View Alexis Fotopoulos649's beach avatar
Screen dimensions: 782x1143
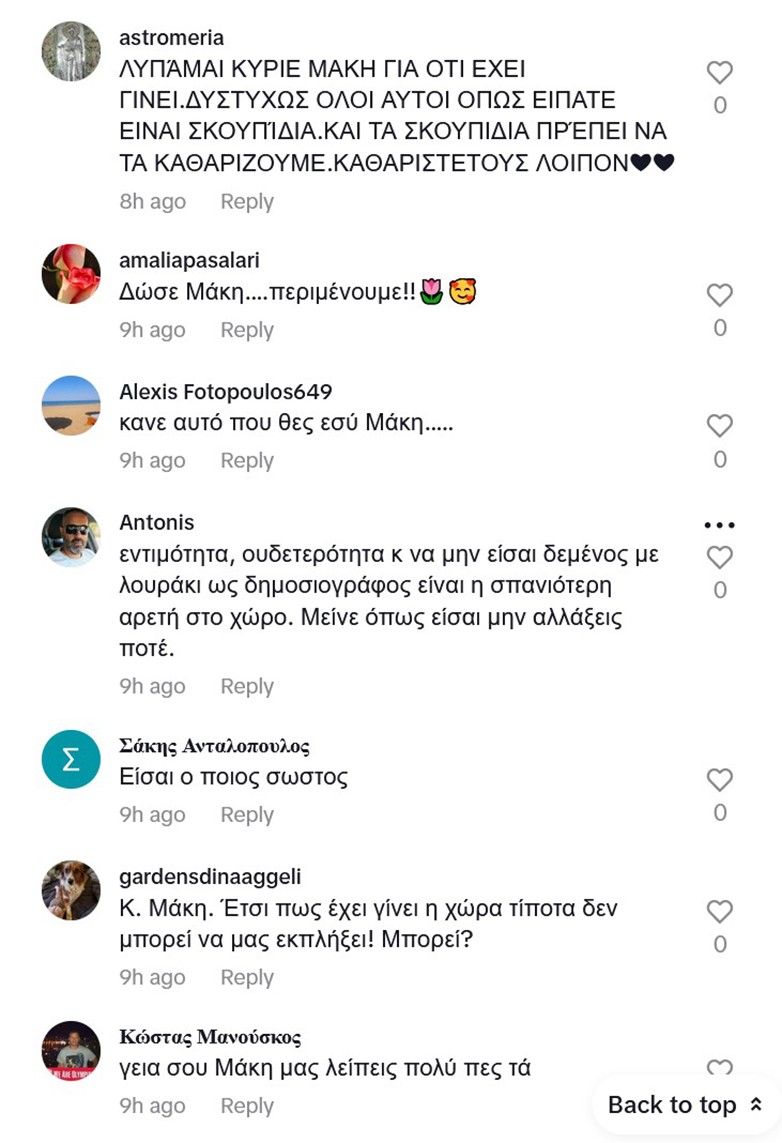[x=71, y=405]
